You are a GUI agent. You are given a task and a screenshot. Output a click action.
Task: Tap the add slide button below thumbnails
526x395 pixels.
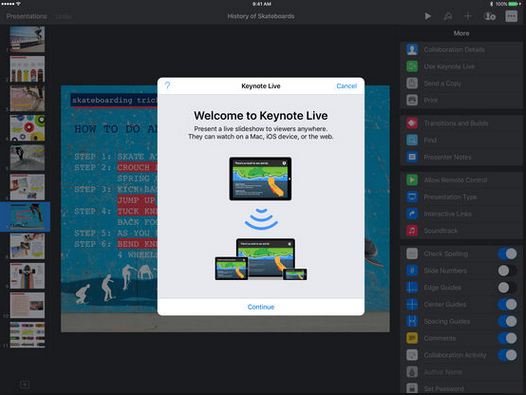24,385
